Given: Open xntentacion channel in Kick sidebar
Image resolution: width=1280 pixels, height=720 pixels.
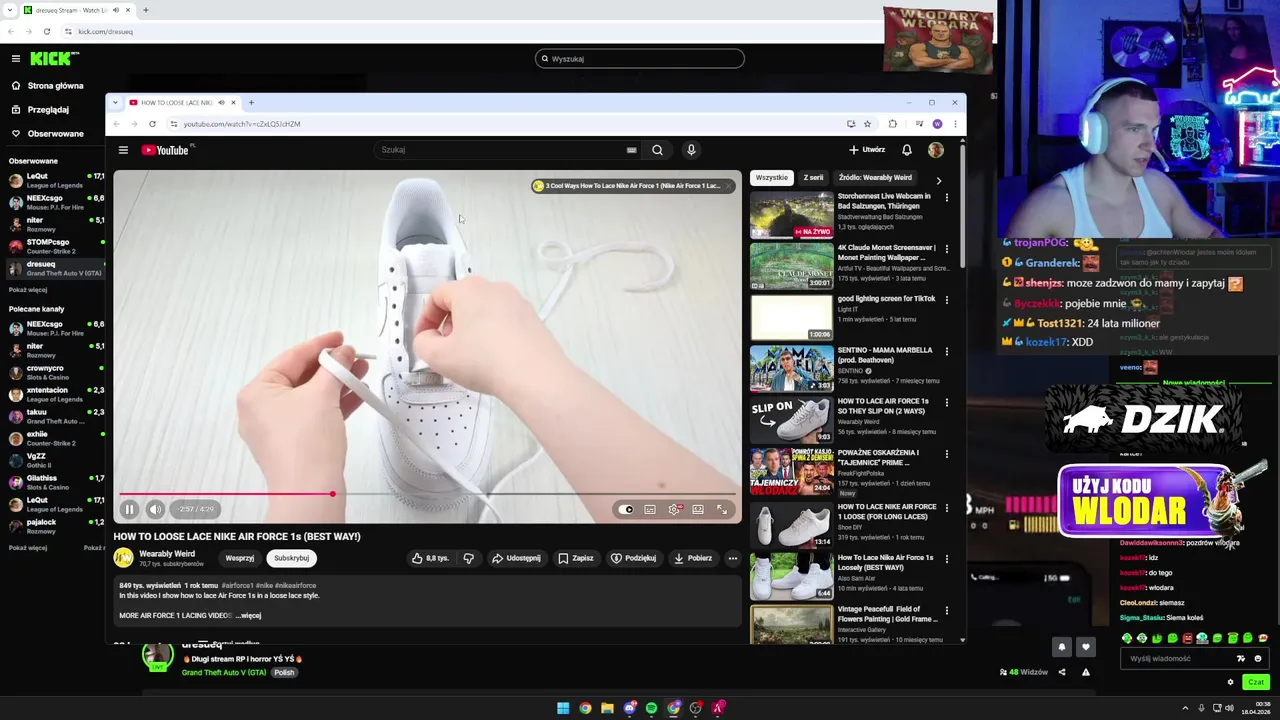Looking at the screenshot, I should [x=52, y=394].
